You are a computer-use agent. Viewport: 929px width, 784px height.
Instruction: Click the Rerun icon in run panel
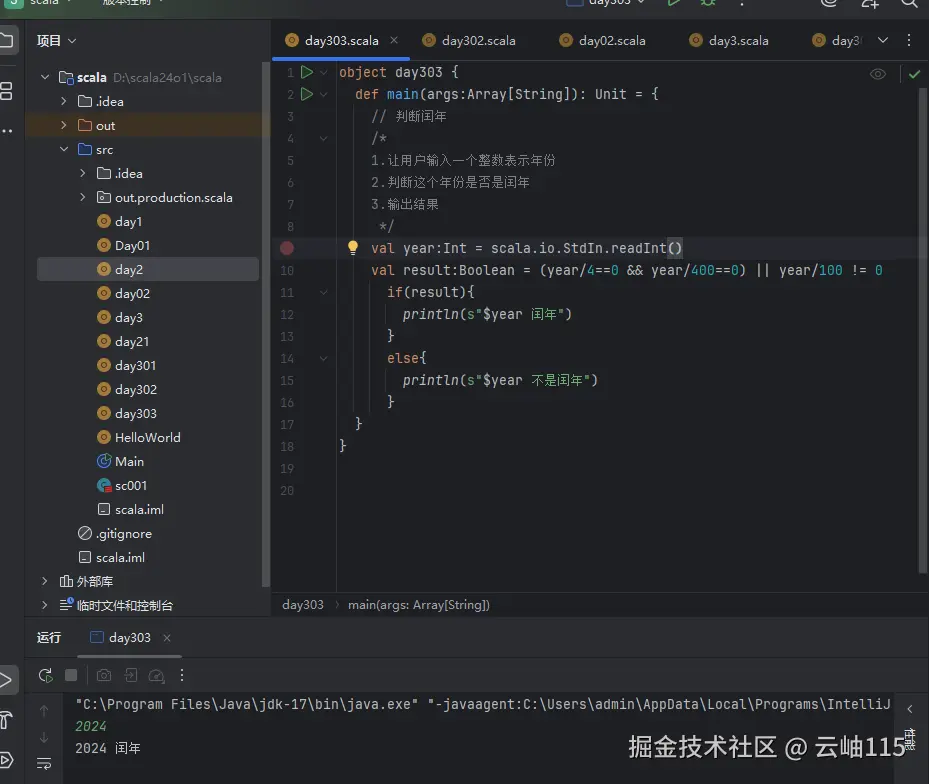tap(45, 675)
